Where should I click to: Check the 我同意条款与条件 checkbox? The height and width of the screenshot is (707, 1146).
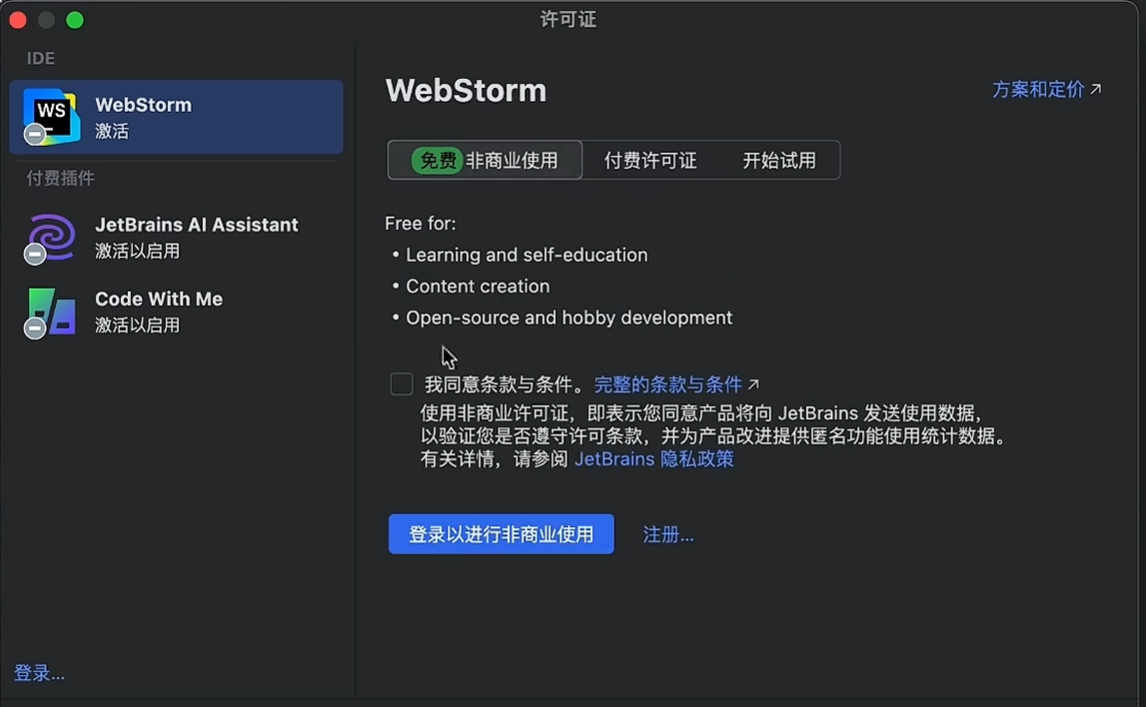coord(401,384)
